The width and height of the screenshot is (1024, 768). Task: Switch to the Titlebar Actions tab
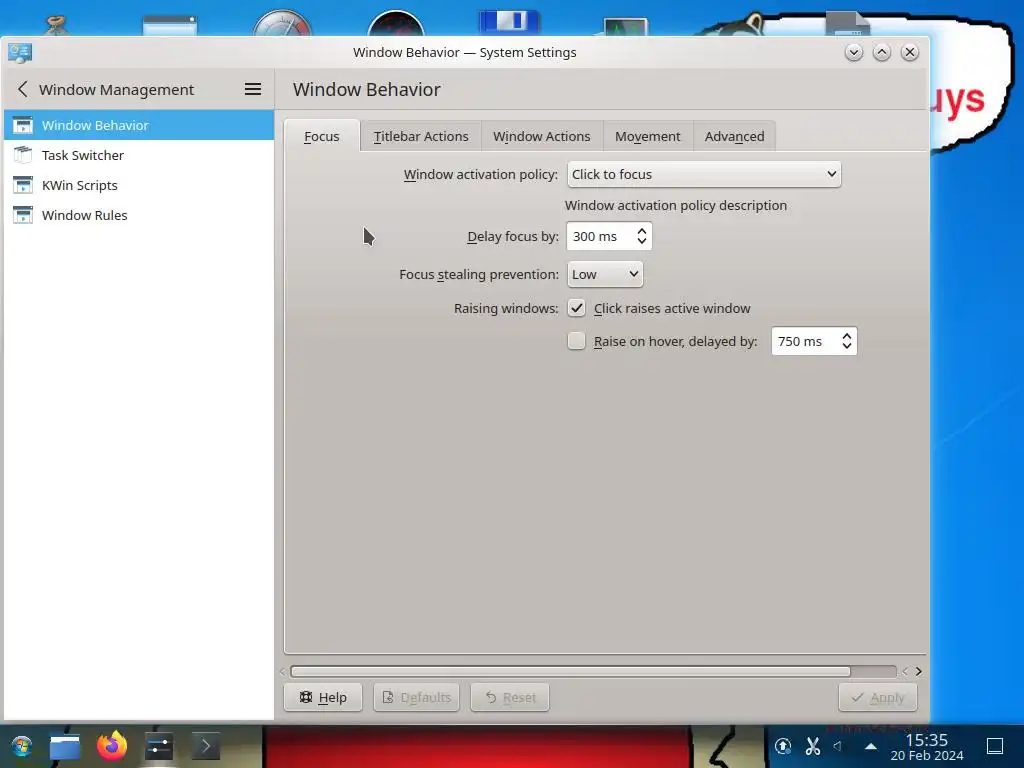tap(421, 136)
